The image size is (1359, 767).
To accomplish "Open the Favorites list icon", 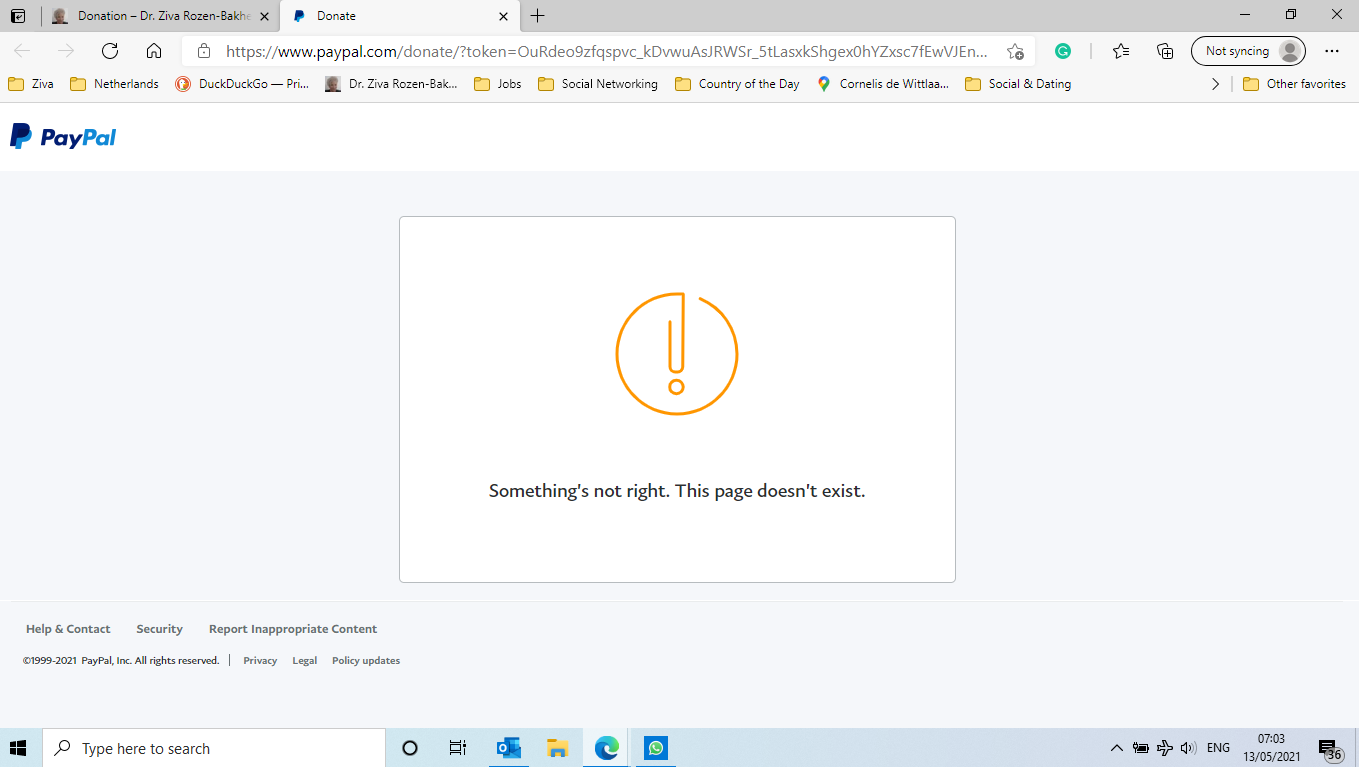I will point(1121,51).
